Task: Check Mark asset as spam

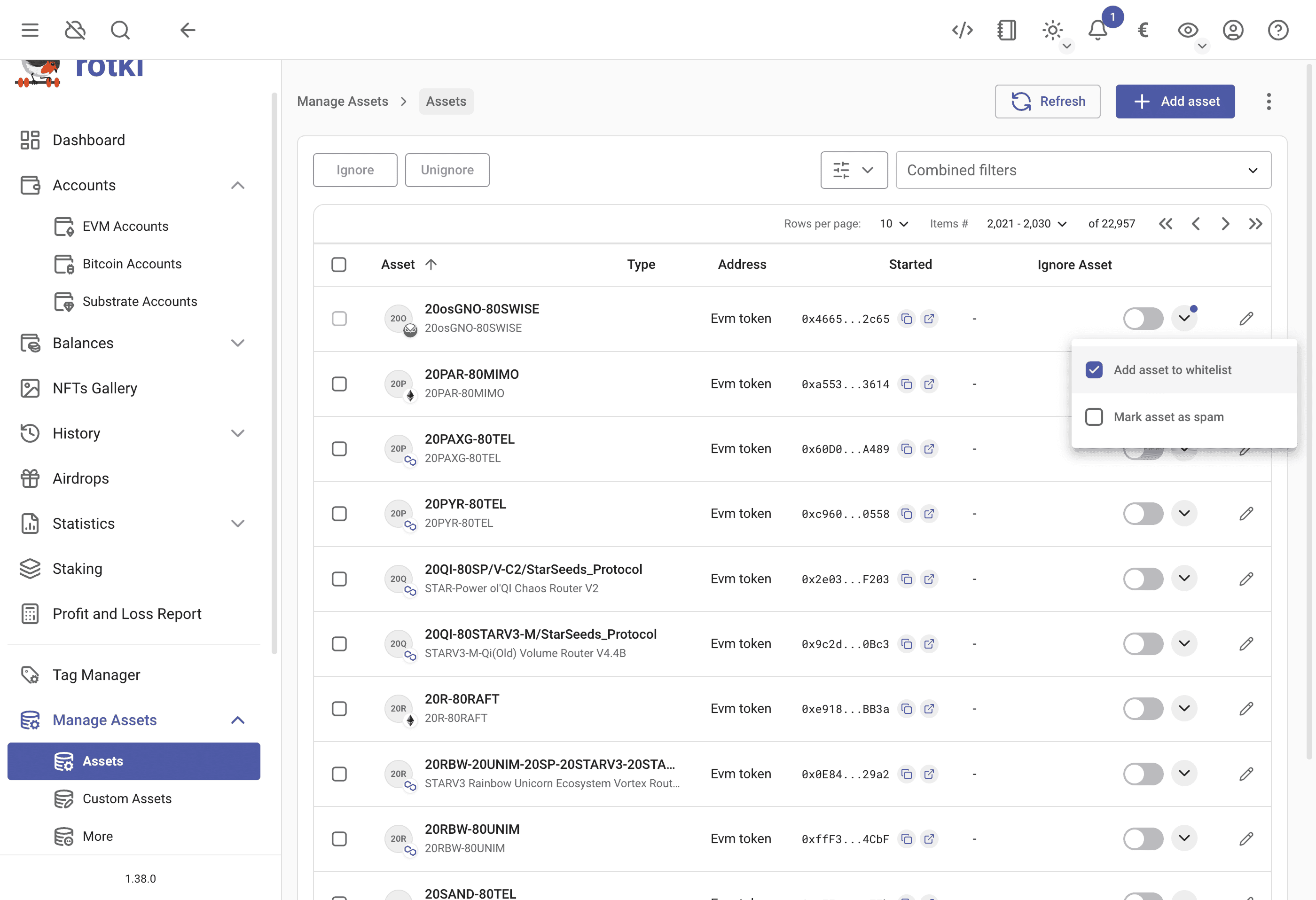Action: (1094, 417)
